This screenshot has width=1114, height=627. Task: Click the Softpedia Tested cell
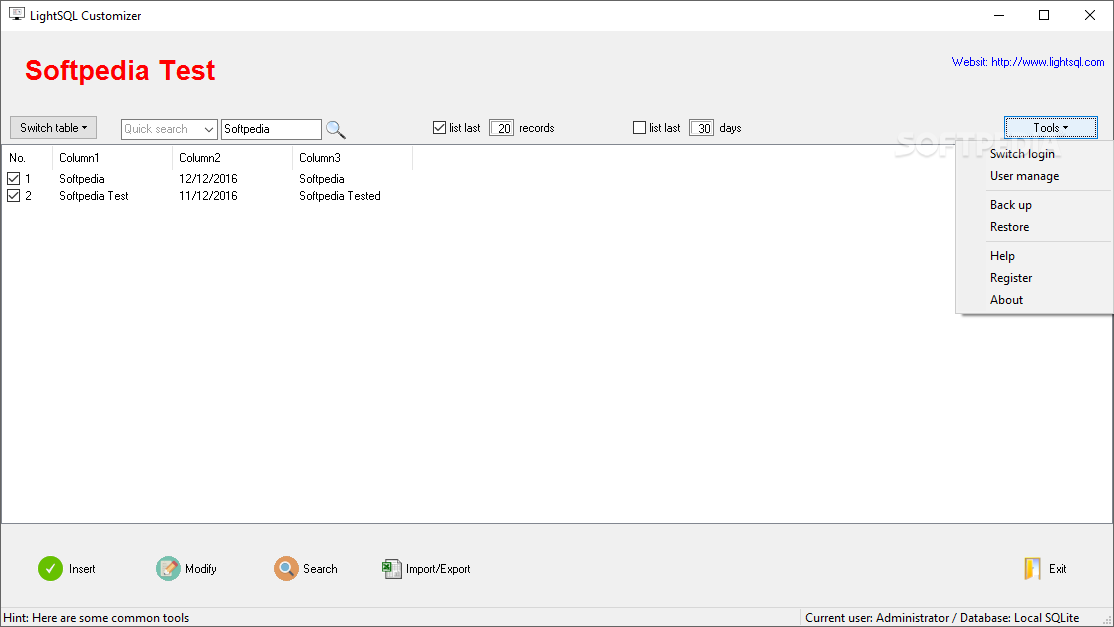[340, 195]
